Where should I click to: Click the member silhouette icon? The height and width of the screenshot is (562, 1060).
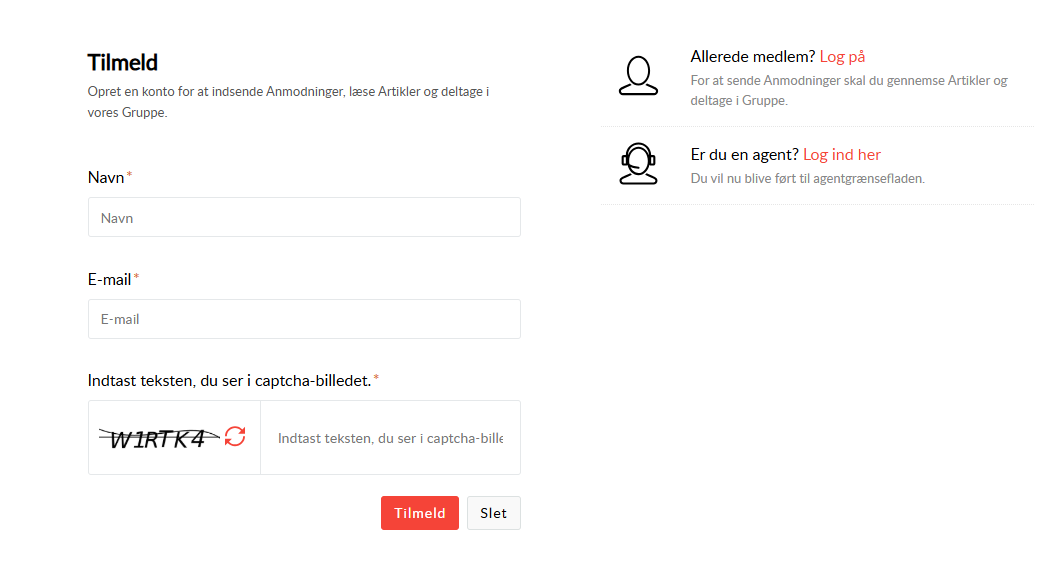[x=638, y=76]
